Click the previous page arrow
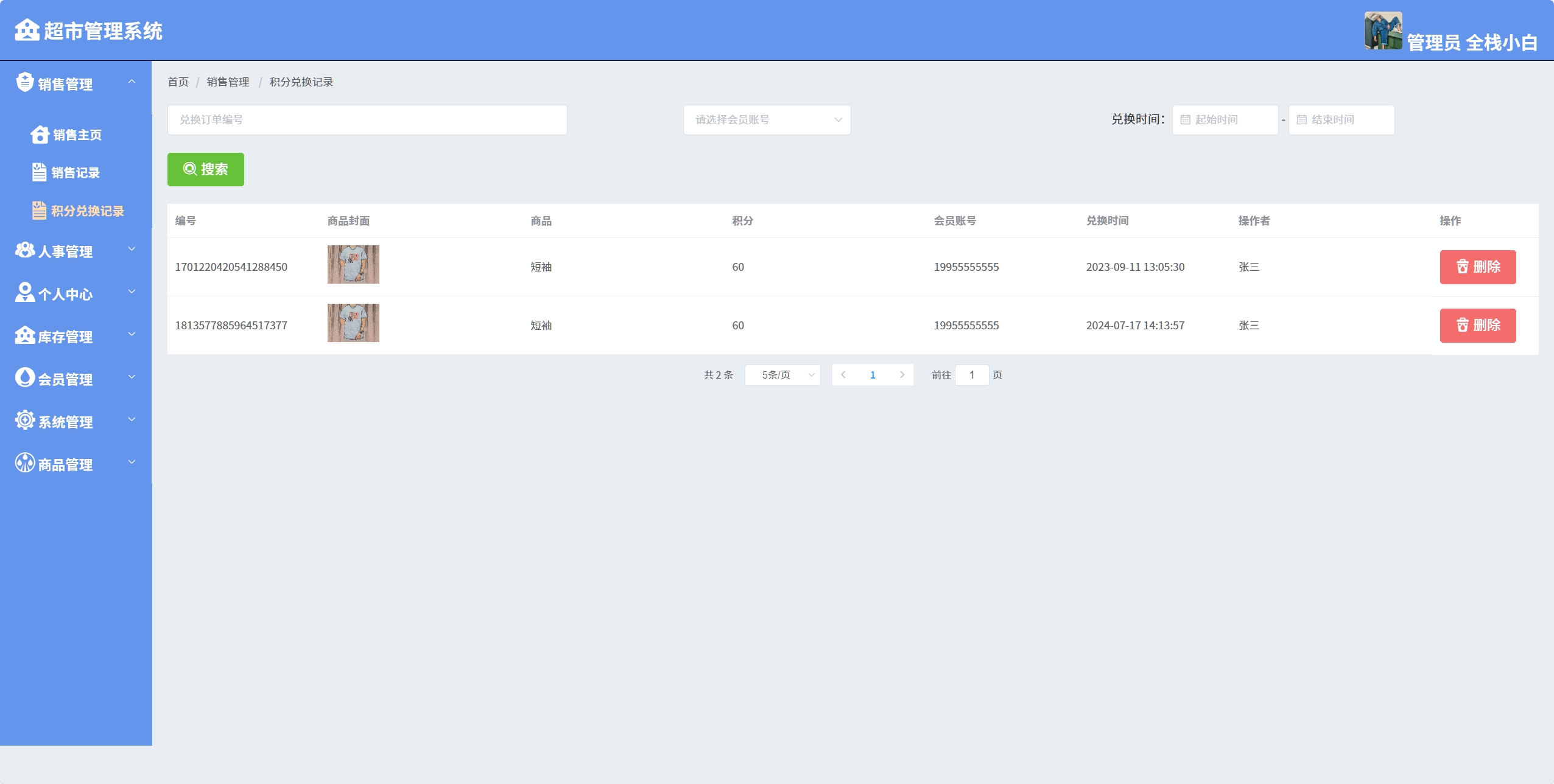This screenshot has width=1554, height=784. coord(843,375)
